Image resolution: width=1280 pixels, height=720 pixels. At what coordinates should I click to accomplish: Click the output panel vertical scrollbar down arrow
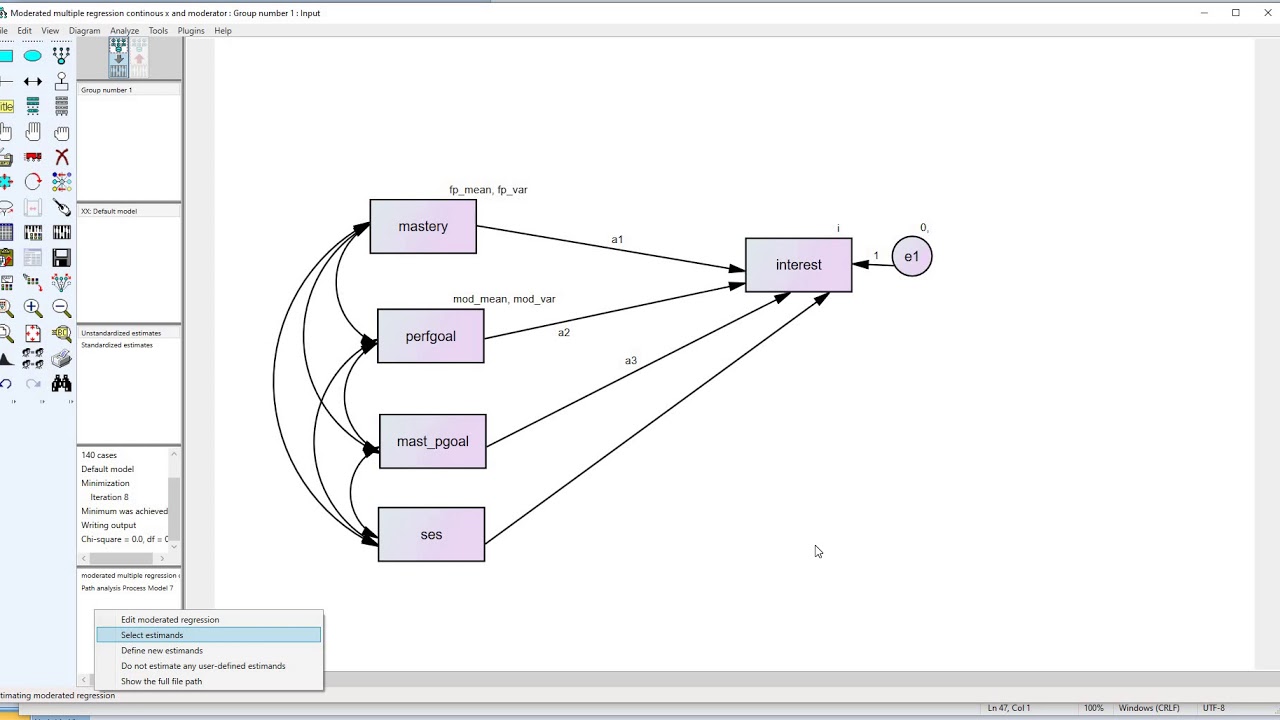(x=174, y=545)
